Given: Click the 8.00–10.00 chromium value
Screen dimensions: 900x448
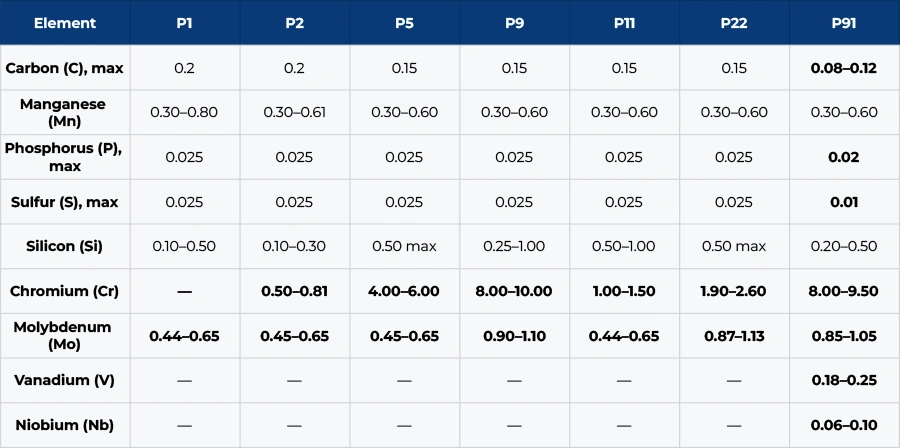Looking at the screenshot, I should [514, 291].
